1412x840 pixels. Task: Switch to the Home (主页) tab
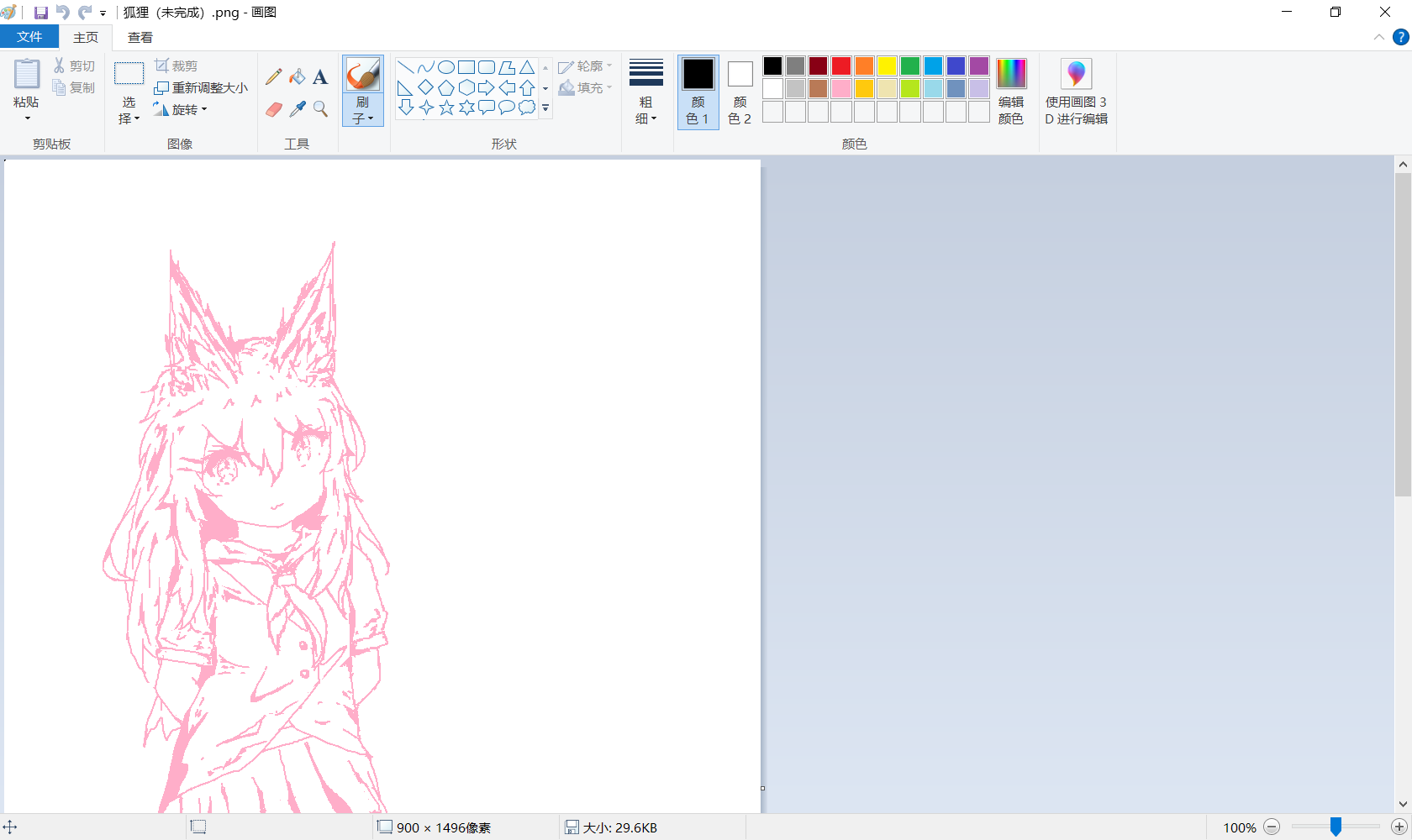[86, 37]
